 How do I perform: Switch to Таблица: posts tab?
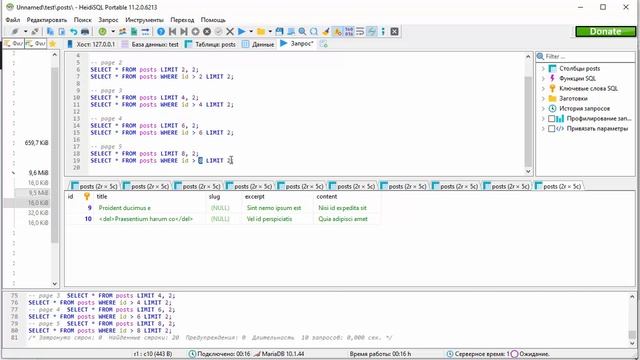click(x=210, y=44)
